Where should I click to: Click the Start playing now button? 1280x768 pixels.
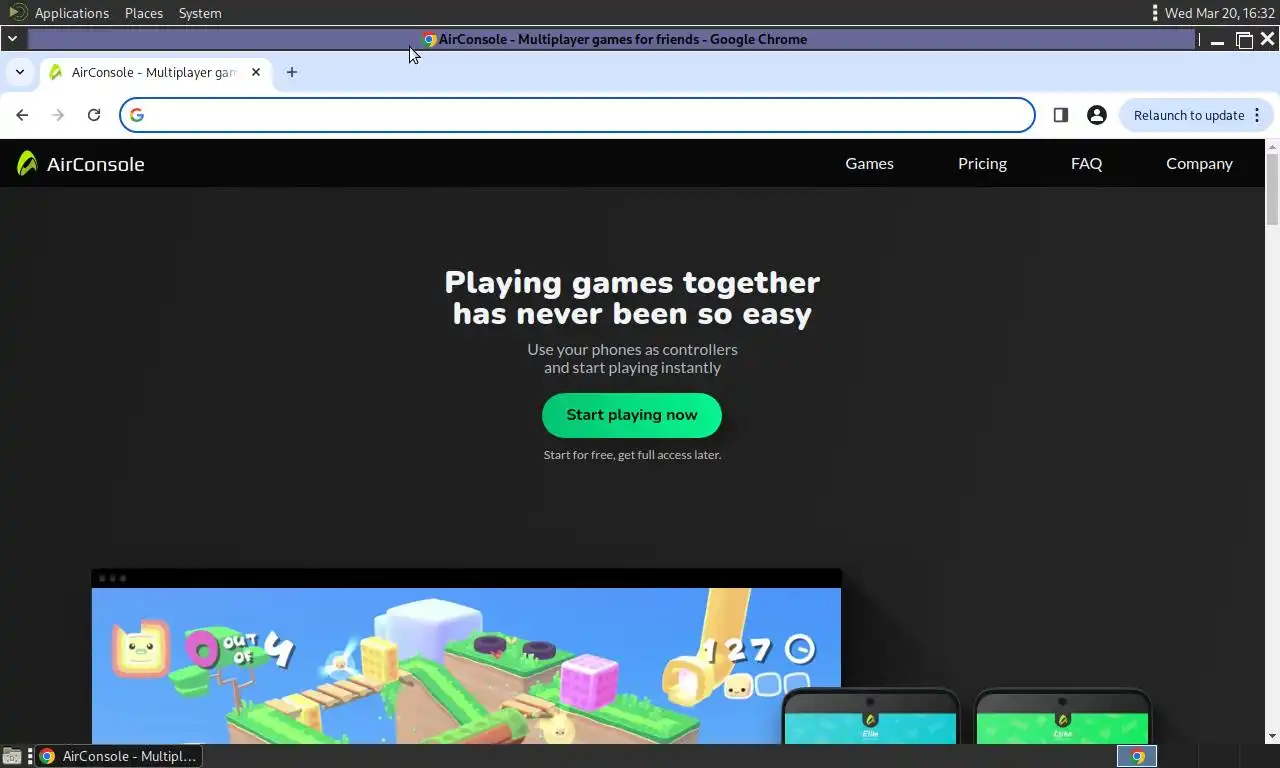(x=632, y=415)
